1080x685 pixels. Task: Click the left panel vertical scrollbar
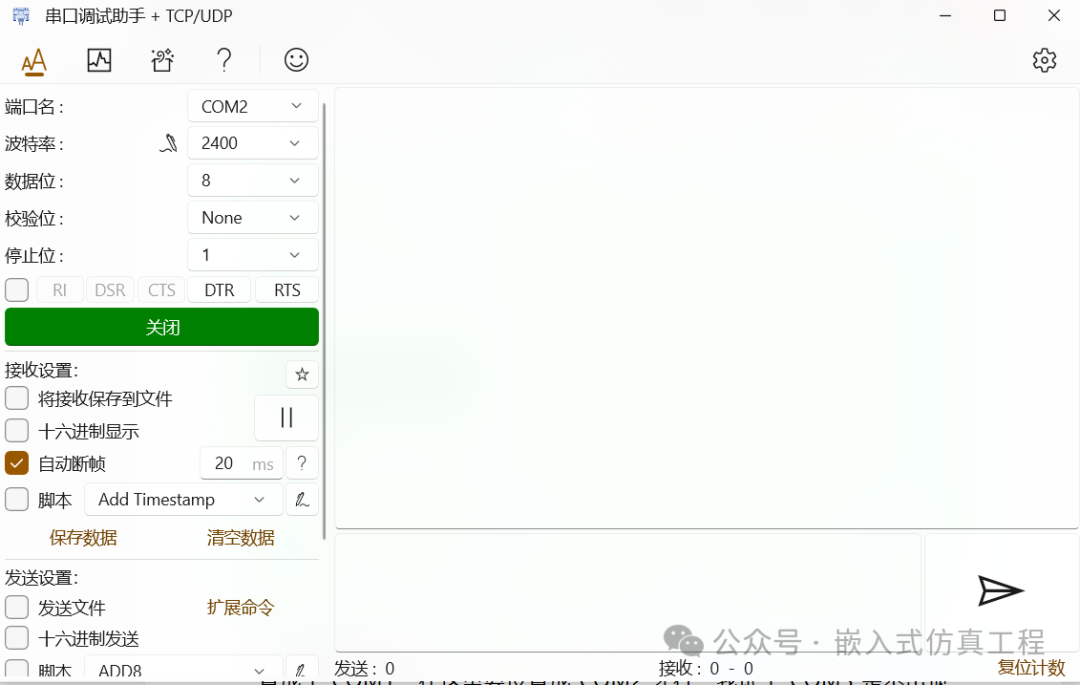(x=324, y=320)
